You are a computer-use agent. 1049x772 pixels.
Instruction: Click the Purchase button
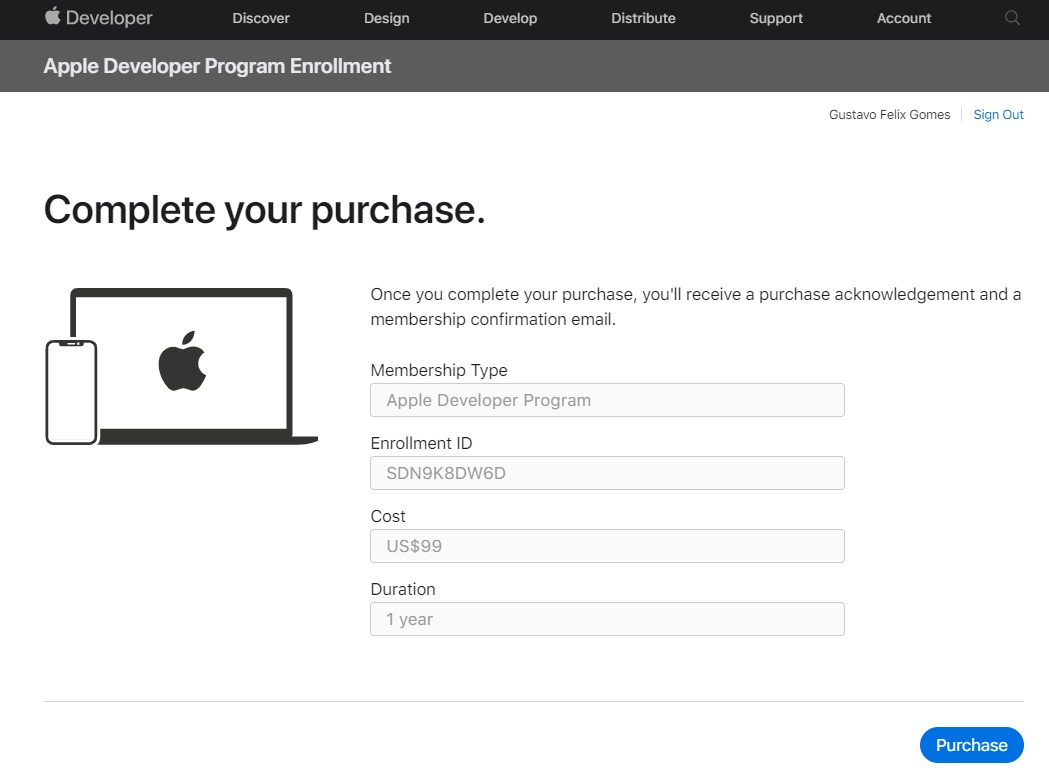pos(971,745)
